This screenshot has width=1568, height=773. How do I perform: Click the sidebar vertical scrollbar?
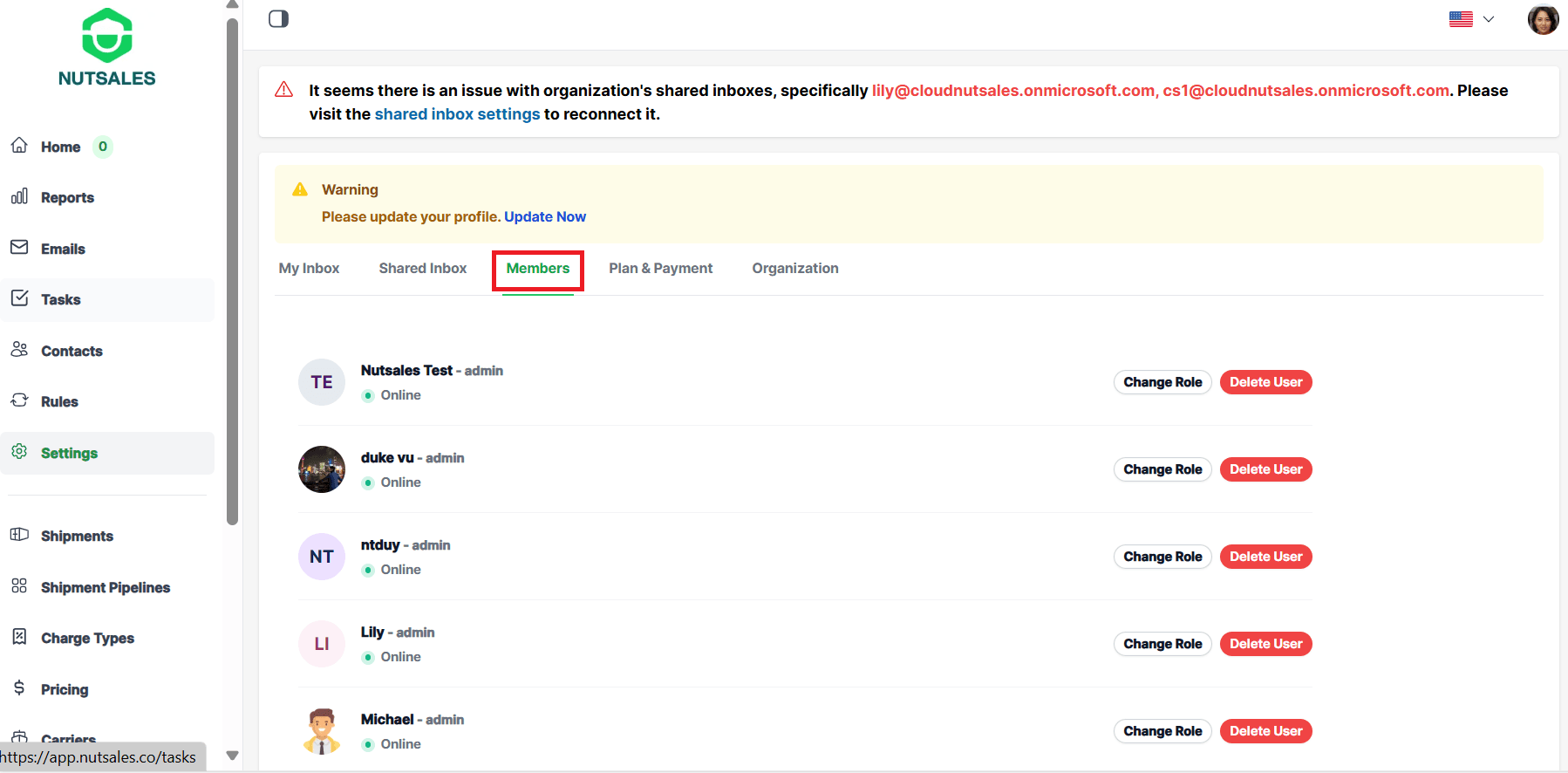click(x=232, y=271)
